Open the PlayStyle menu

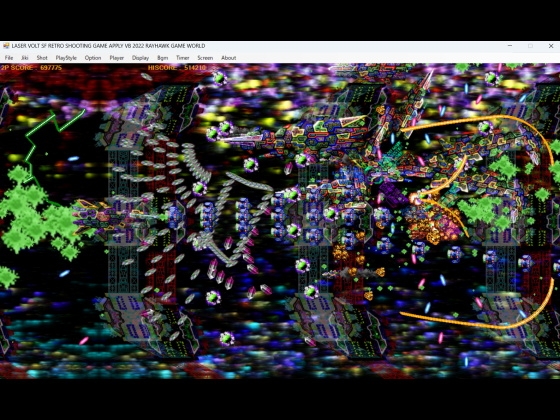(x=66, y=58)
